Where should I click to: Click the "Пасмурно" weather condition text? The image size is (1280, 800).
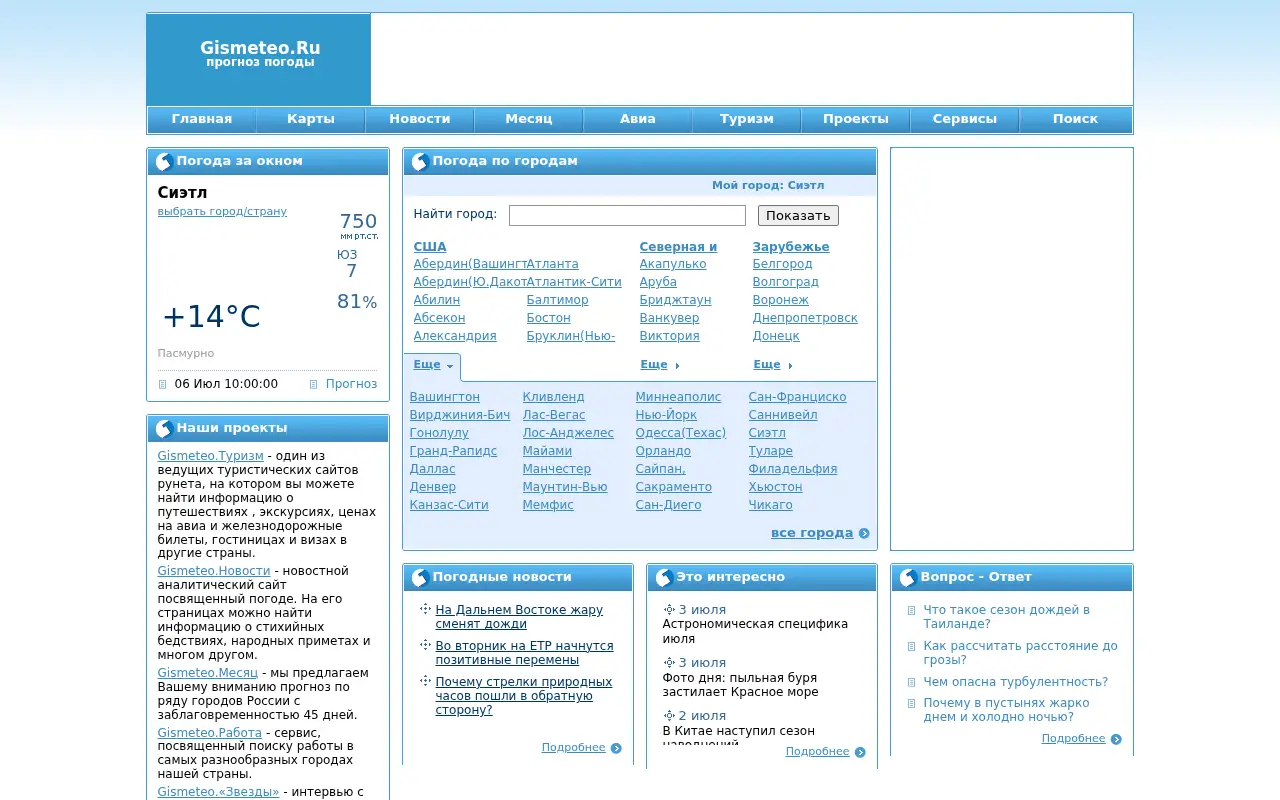186,354
